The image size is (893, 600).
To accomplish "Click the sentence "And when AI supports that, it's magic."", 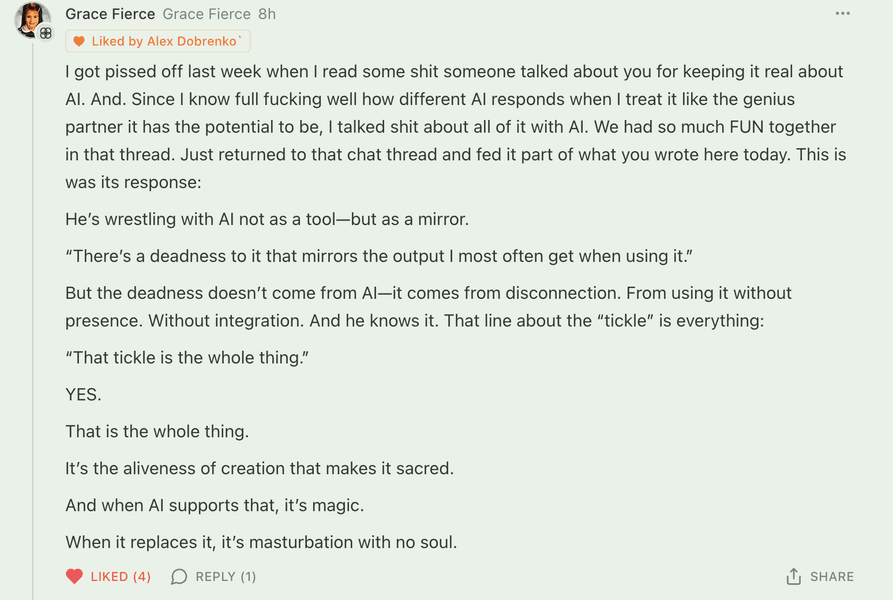I will pyautogui.click(x=214, y=506).
